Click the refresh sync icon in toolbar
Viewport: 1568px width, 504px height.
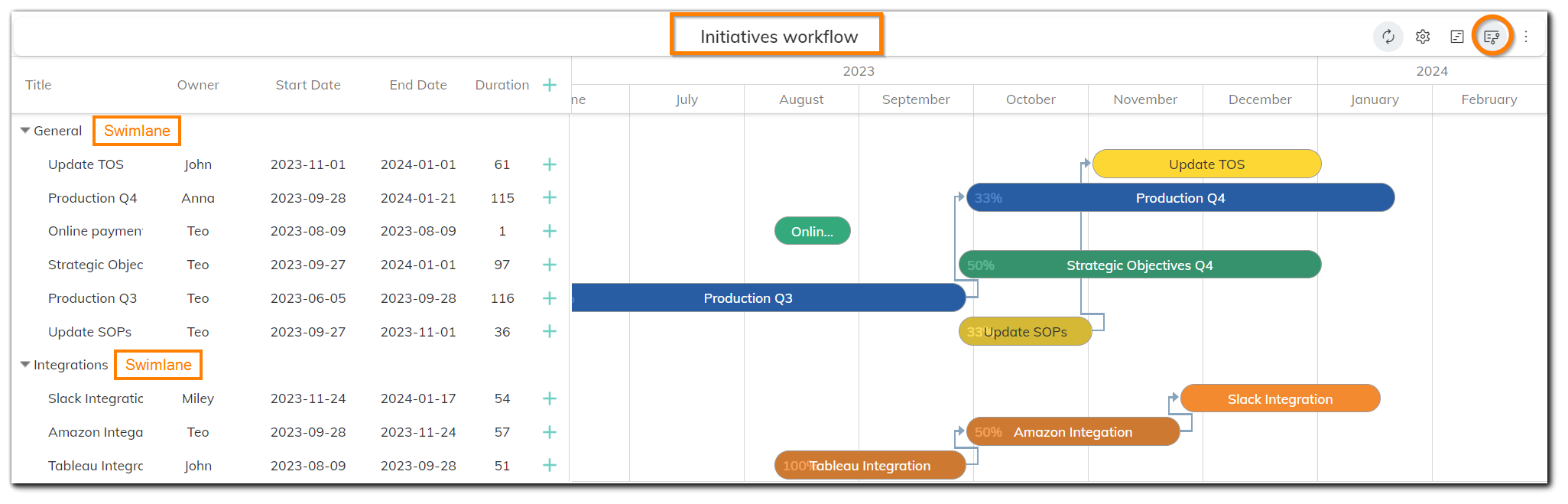pos(1388,37)
